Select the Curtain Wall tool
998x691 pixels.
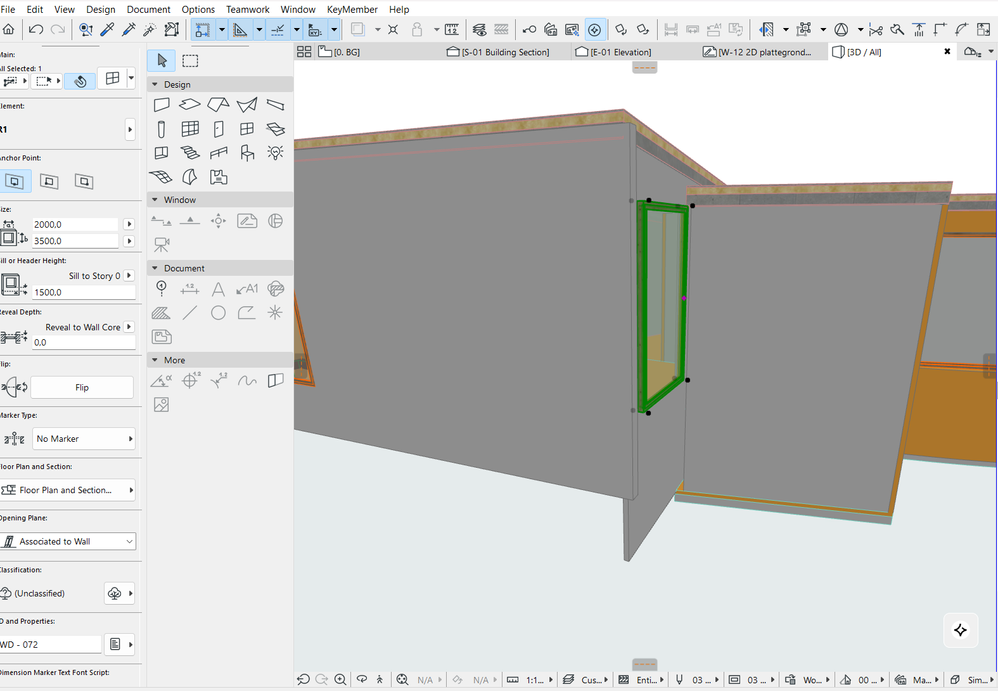(190, 129)
